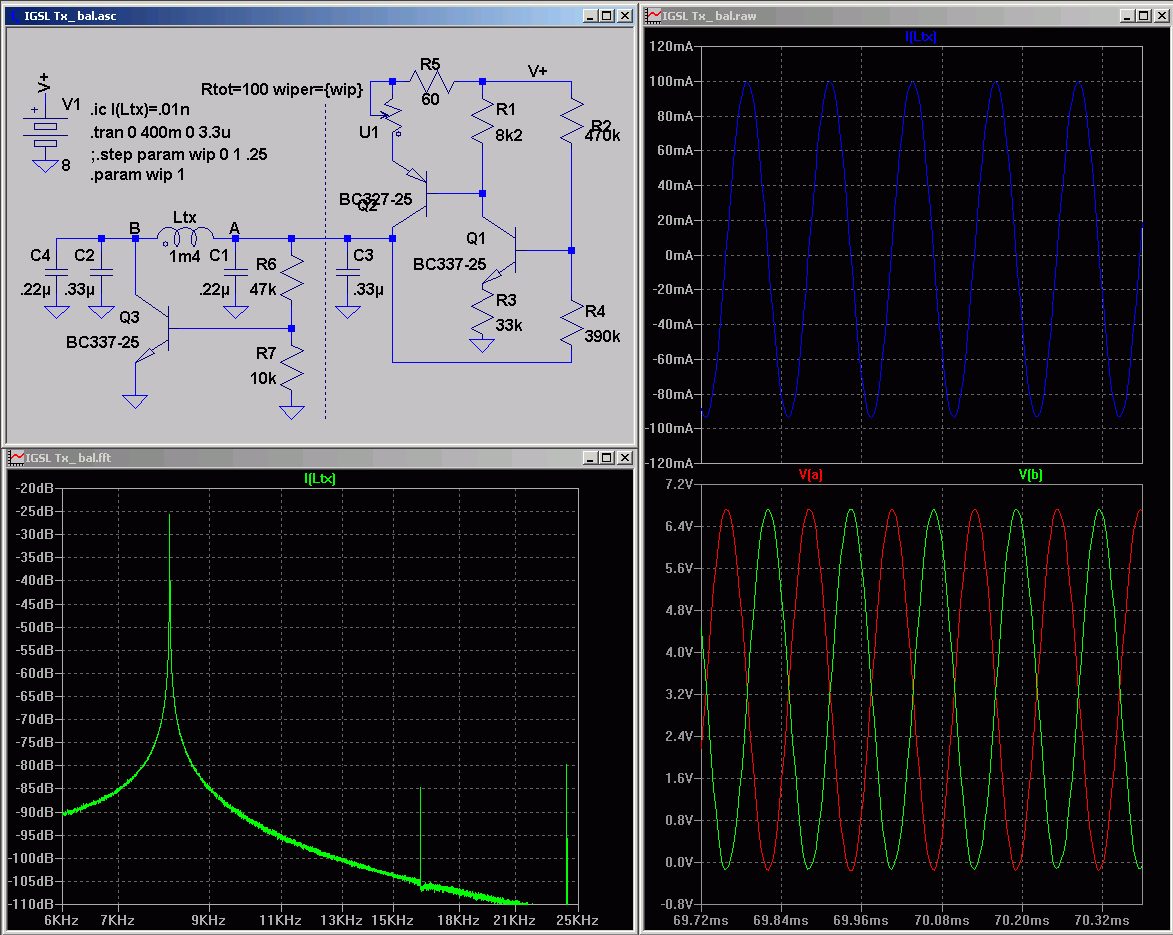Select the R7 10k resistor
1173x935 pixels.
[292, 368]
